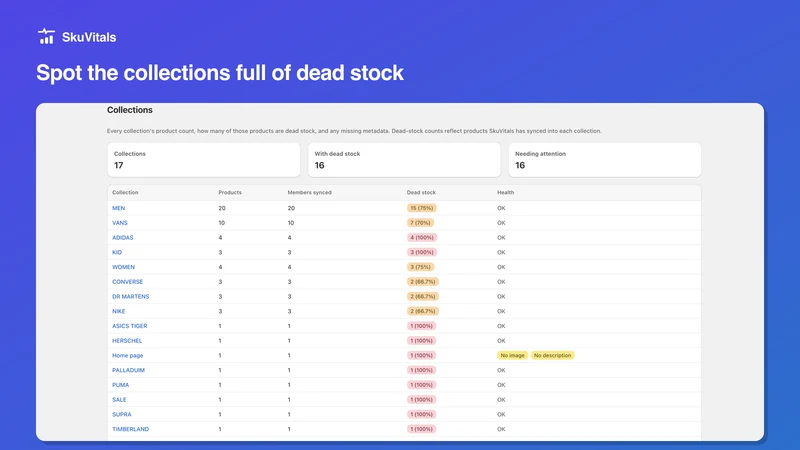Open the NIKE collection link
Viewport: 800px width, 450px height.
coord(118,311)
